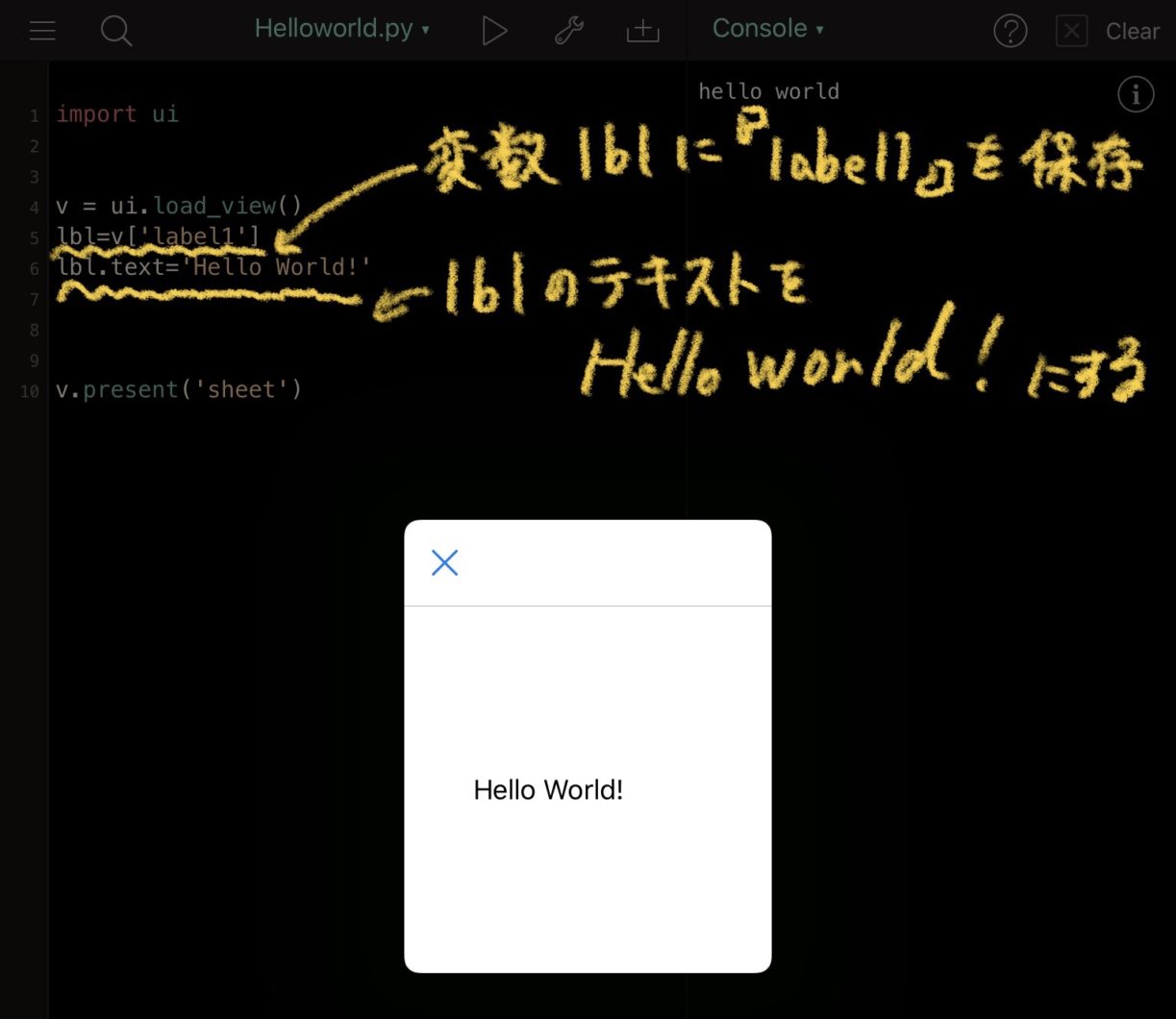Click the Helloworld.py filename in the title bar
Screen dimensions: 1176x1019
click(333, 28)
